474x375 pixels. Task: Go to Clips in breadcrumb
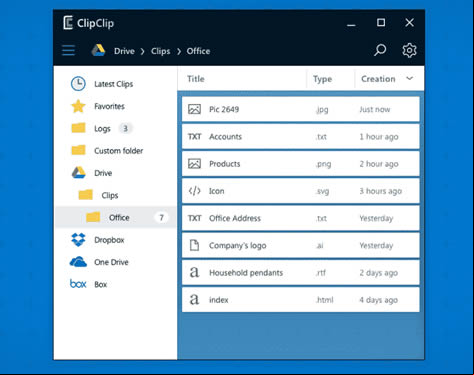(x=161, y=51)
